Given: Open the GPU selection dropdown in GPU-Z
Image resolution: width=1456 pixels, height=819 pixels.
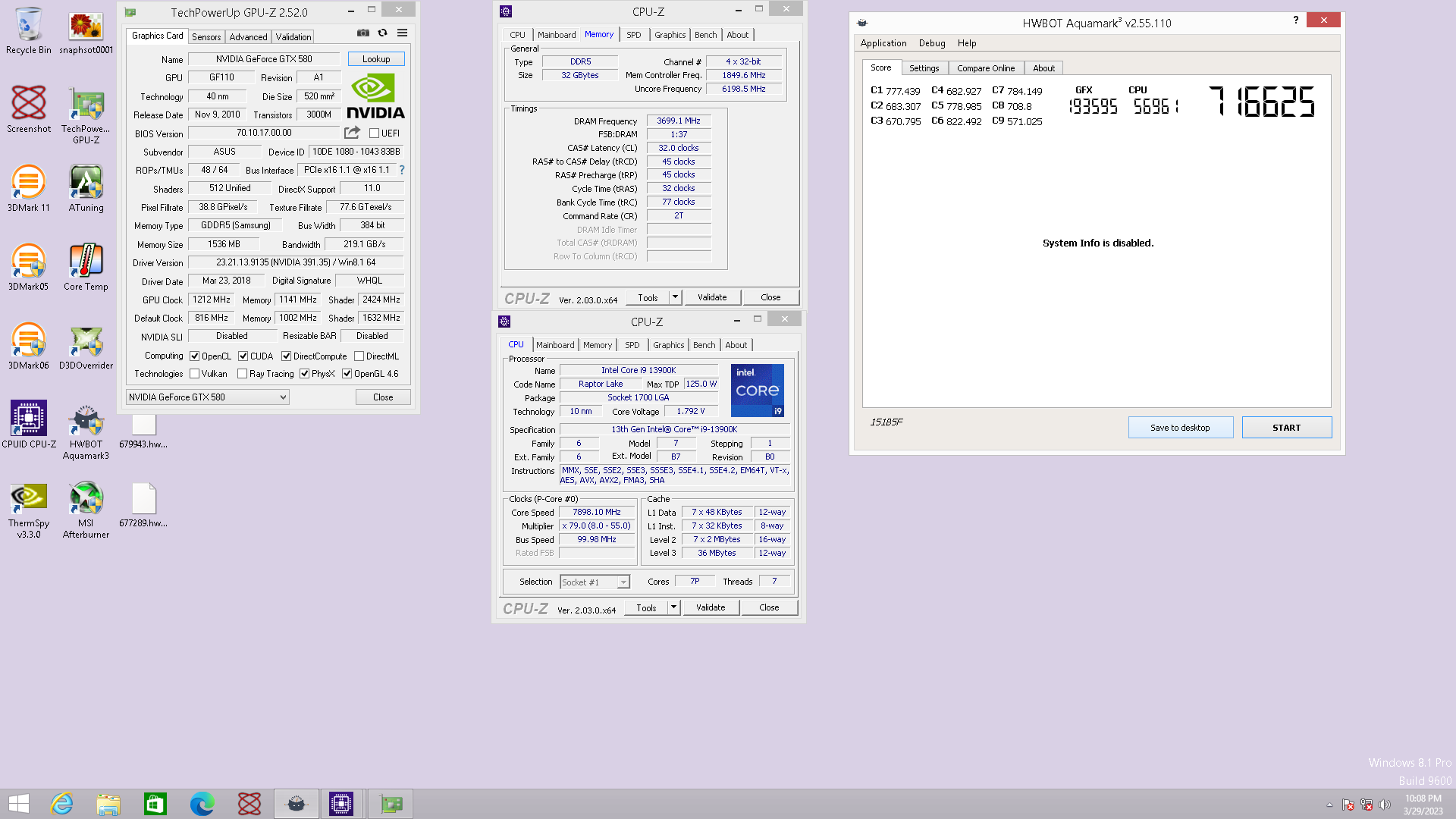Looking at the screenshot, I should (207, 397).
